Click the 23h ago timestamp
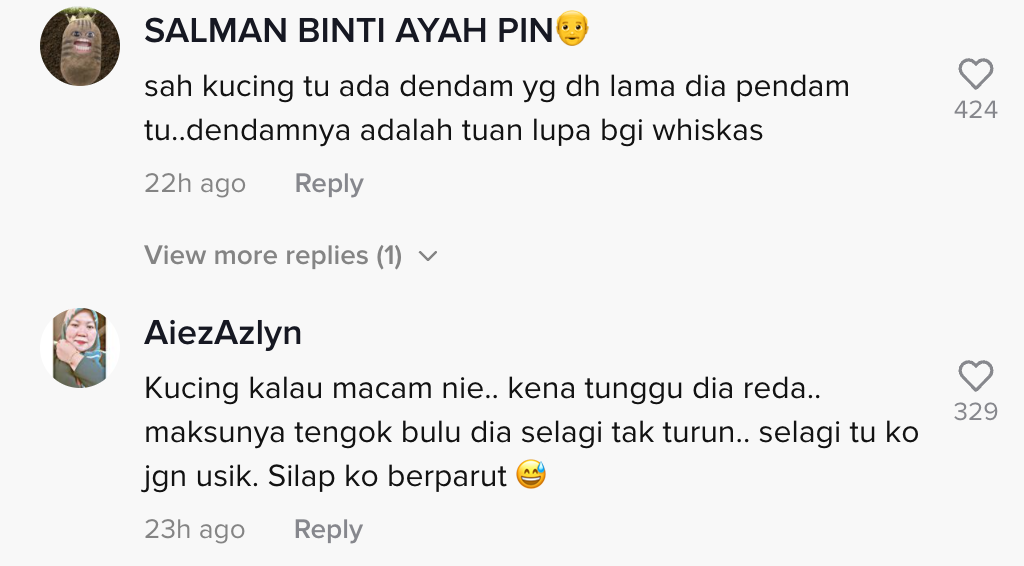The width and height of the screenshot is (1024, 566). [x=195, y=529]
